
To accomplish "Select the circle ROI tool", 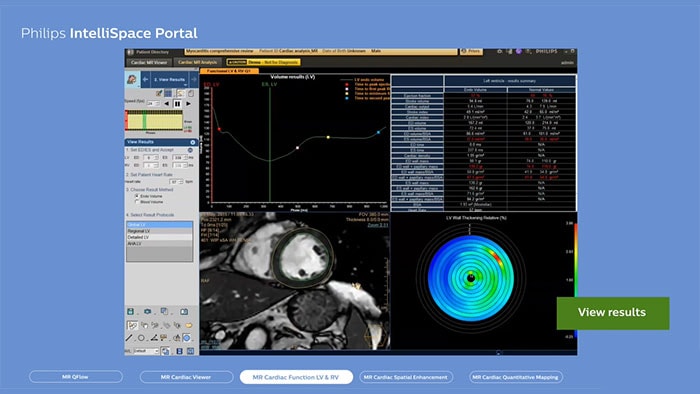I will click(141, 338).
